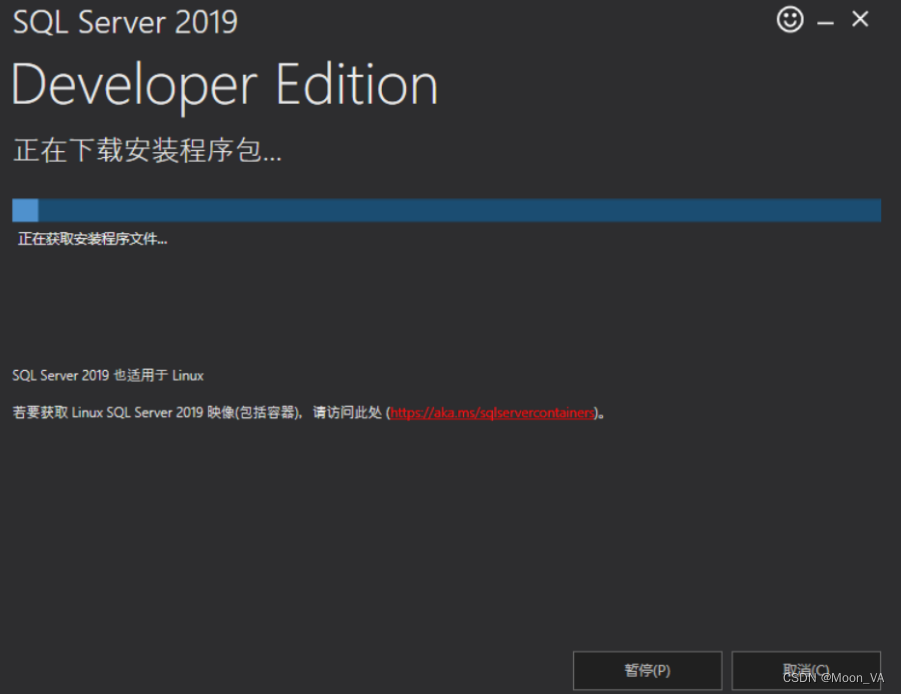The width and height of the screenshot is (901, 694).
Task: Click the light blue progress indicator block
Action: (25, 210)
